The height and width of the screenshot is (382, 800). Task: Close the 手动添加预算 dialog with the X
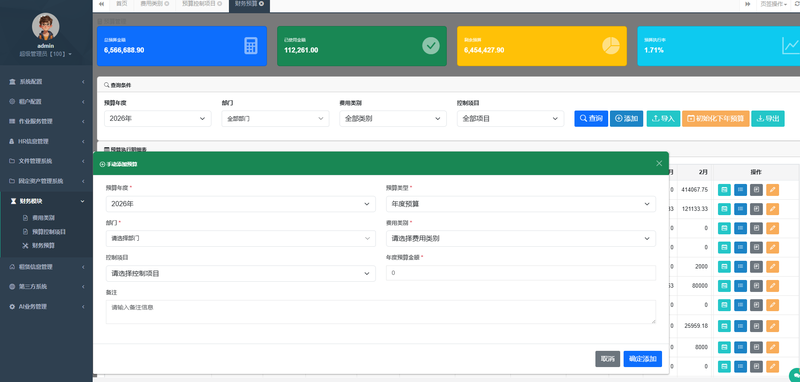pos(659,163)
